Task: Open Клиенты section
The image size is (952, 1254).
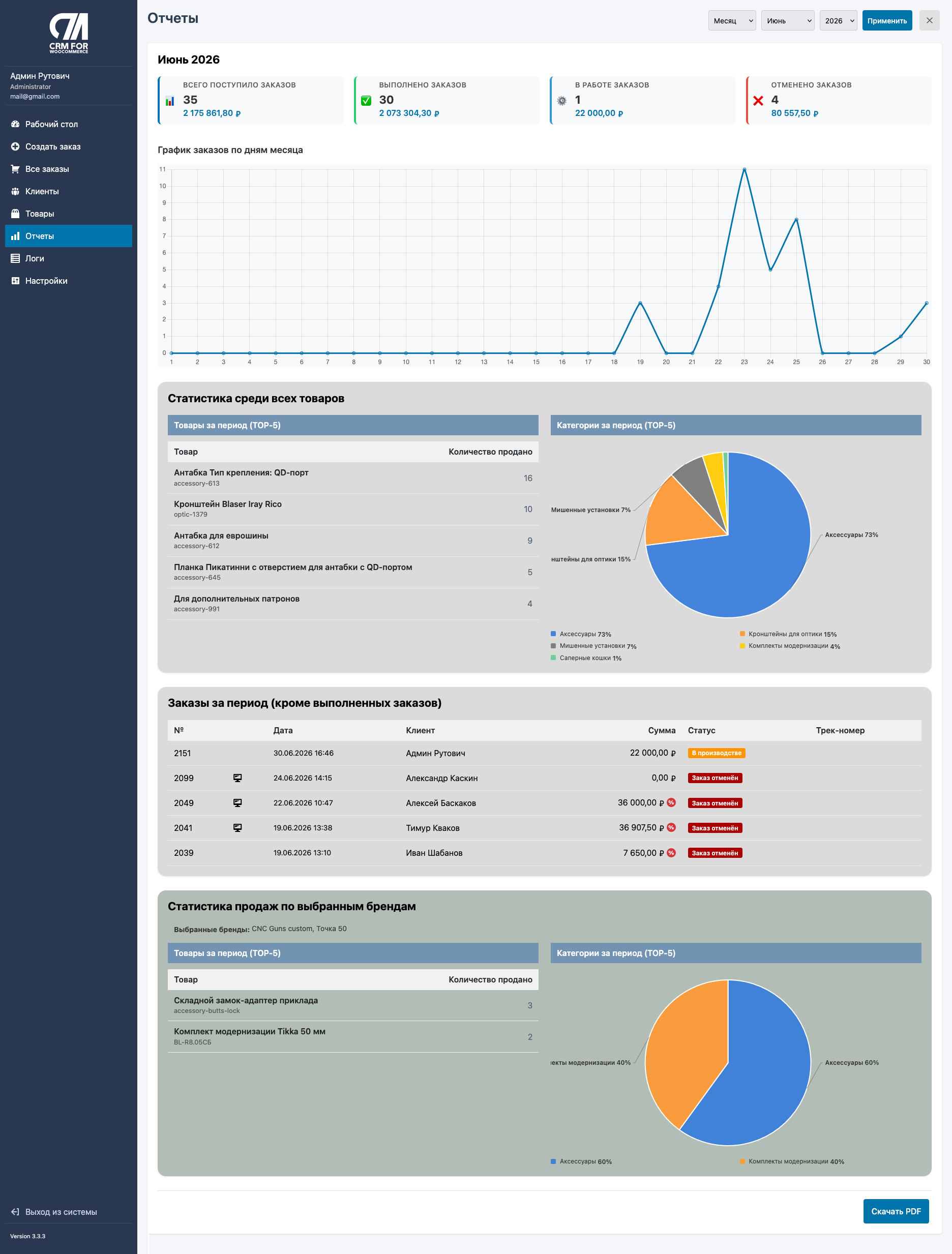Action: (69, 191)
